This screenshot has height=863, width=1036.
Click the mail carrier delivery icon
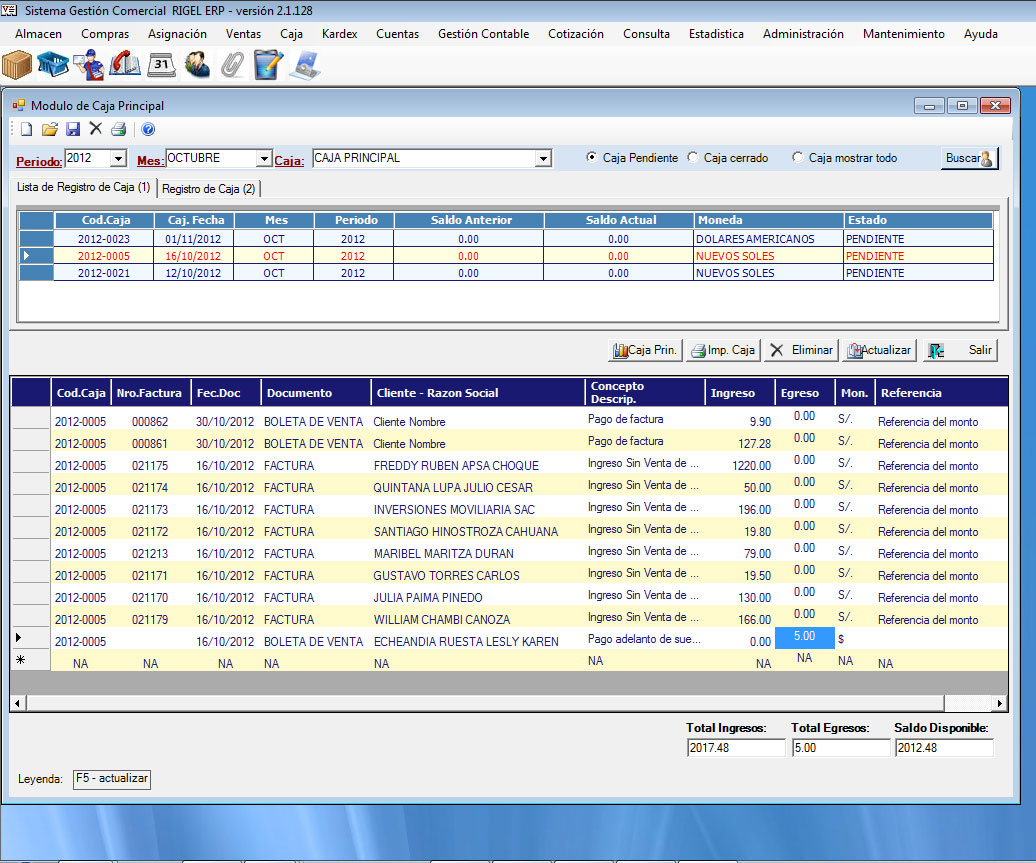89,65
